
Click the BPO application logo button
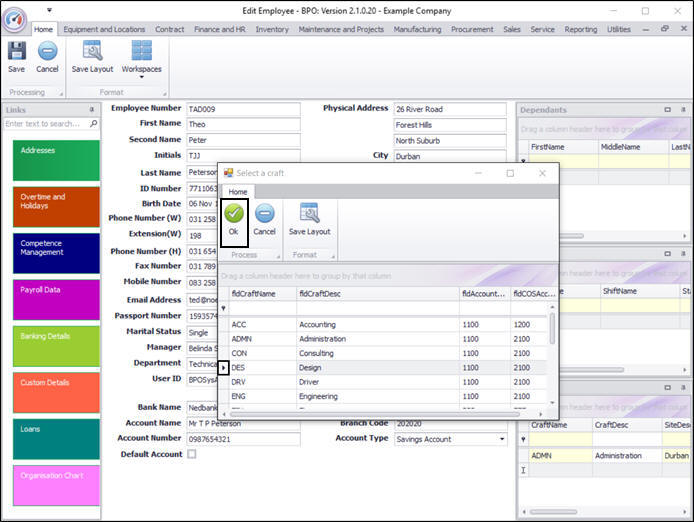(14, 19)
